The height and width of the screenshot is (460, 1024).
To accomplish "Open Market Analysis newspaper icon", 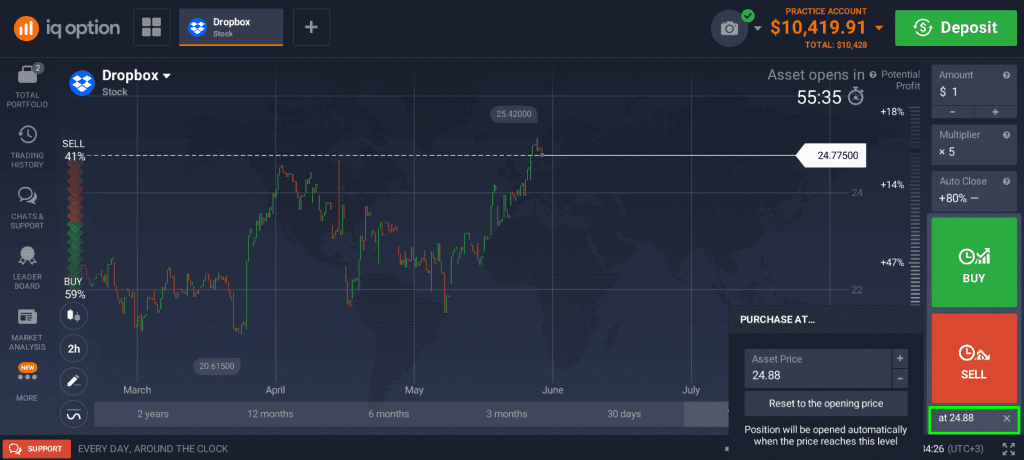I will pyautogui.click(x=27, y=317).
